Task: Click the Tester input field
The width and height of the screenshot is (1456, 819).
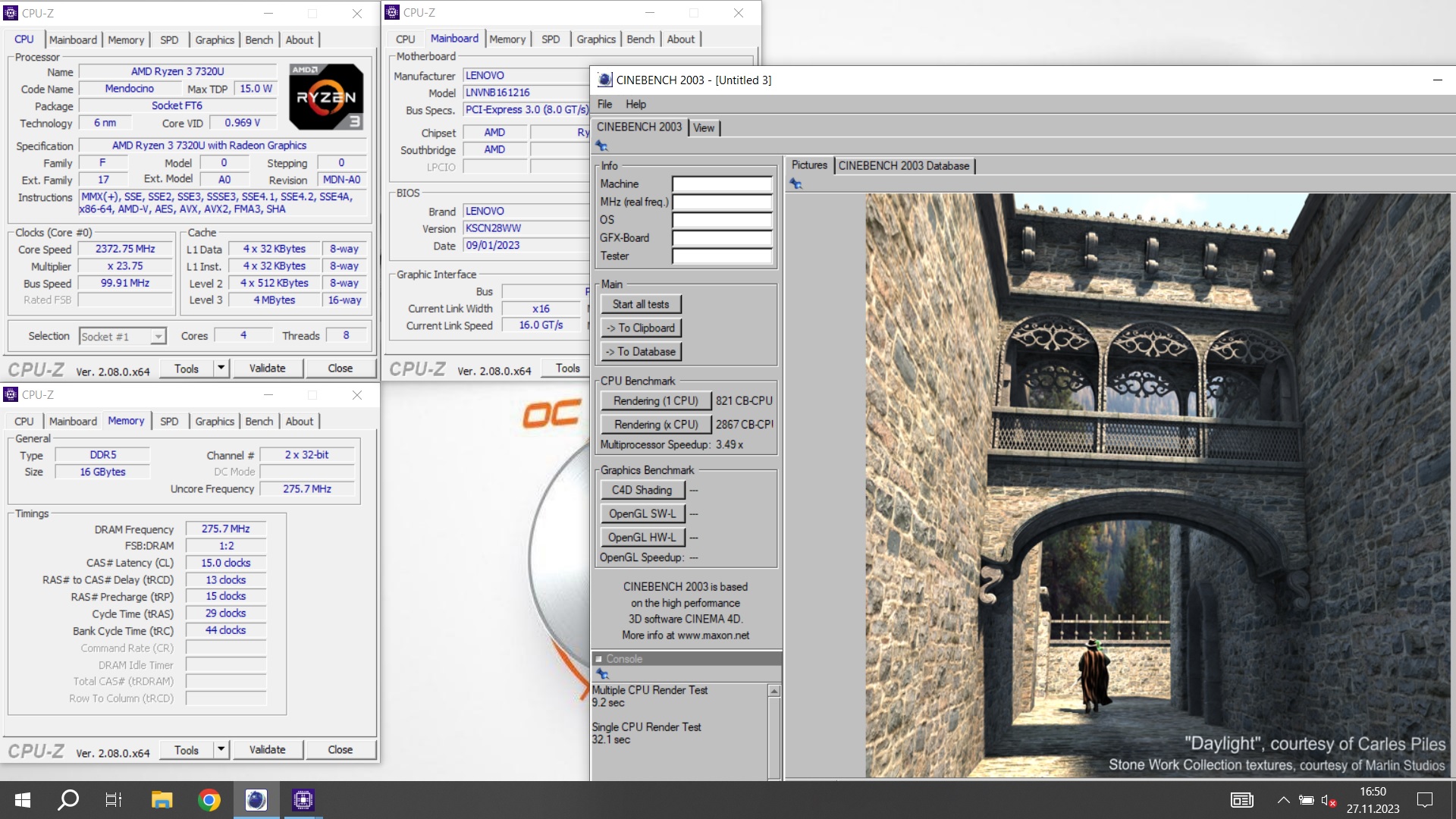Action: coord(722,256)
